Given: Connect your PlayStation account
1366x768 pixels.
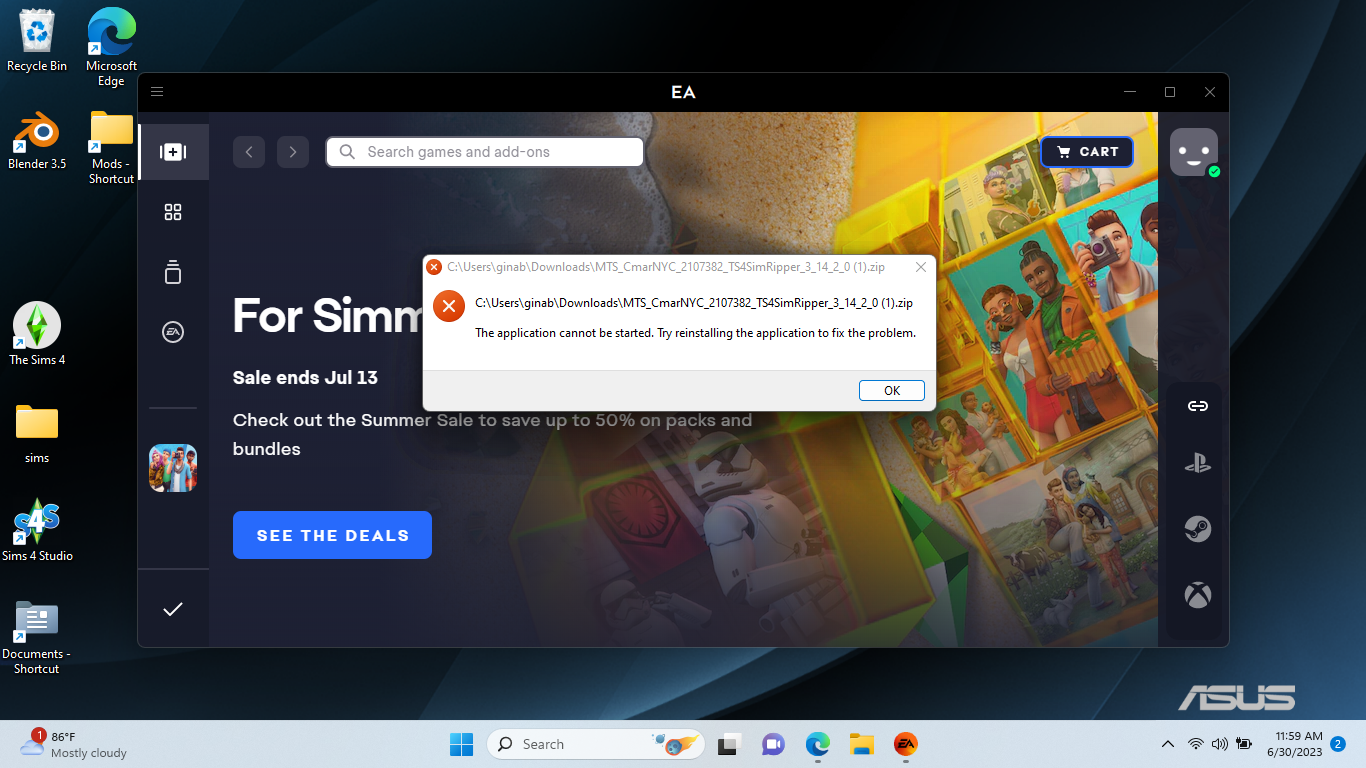Looking at the screenshot, I should pos(1197,463).
